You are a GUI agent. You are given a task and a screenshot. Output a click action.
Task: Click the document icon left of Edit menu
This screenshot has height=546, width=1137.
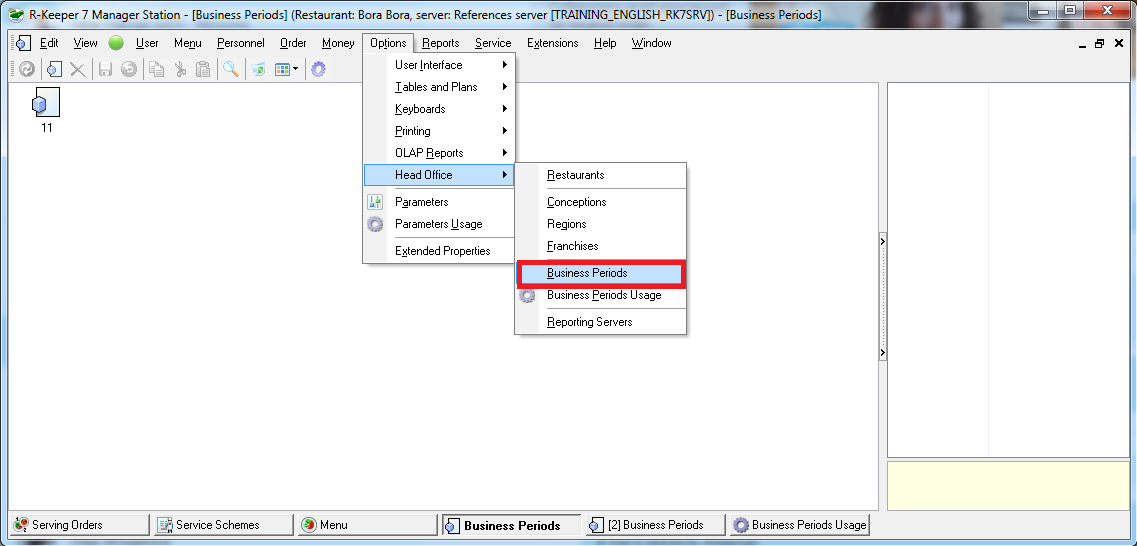tap(22, 43)
